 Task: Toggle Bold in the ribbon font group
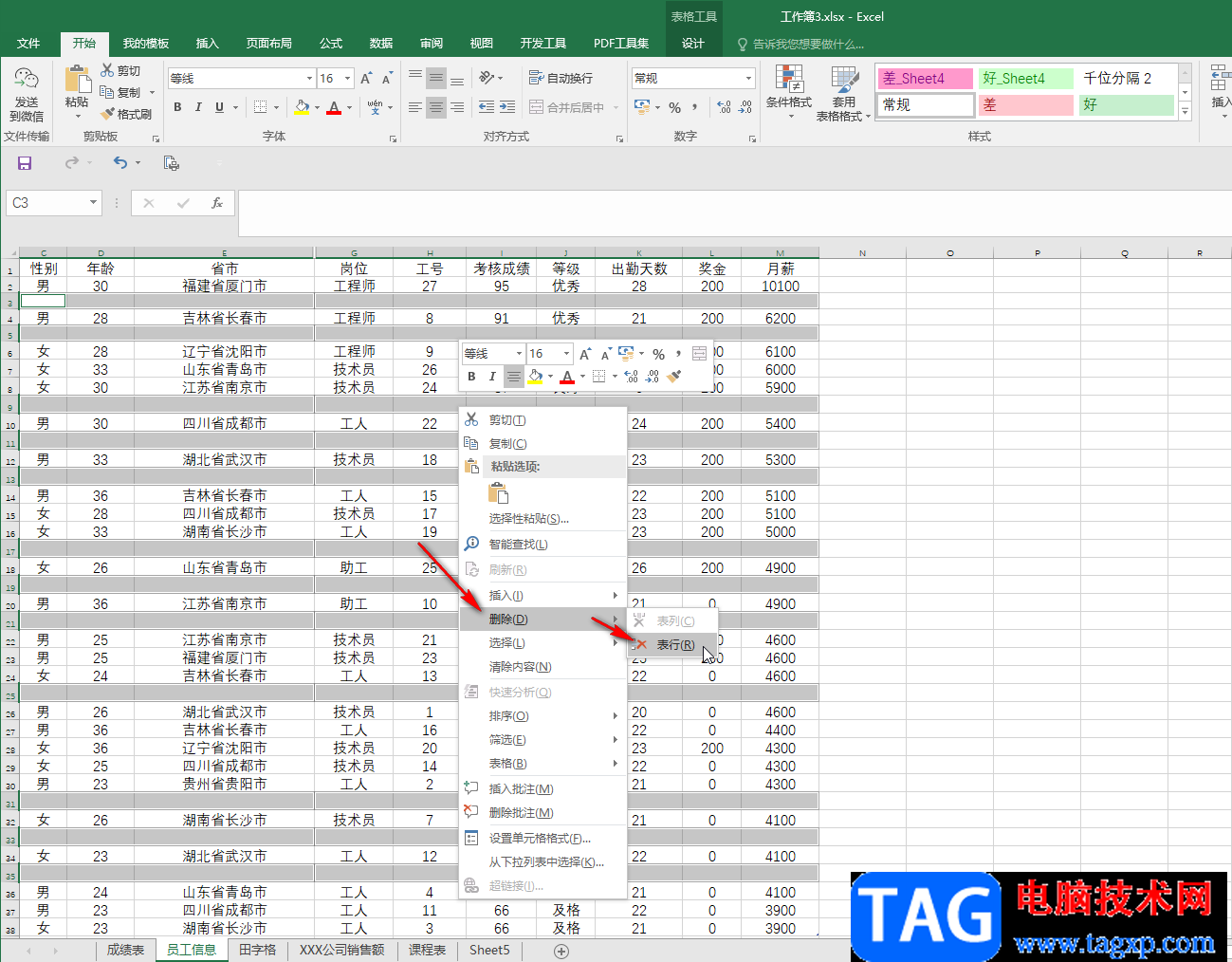tap(177, 107)
